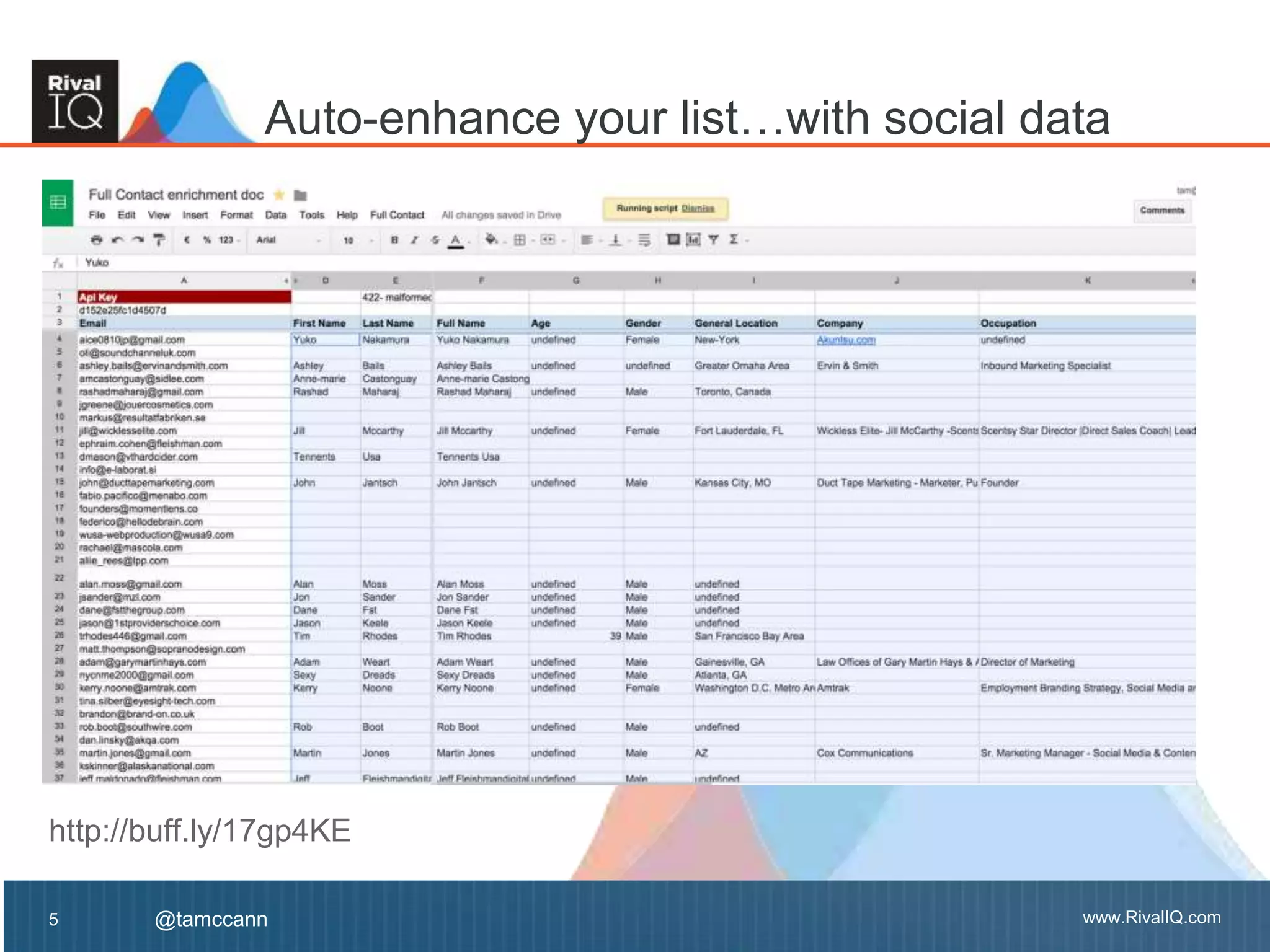Click the document title Full Contact enrichment doc
The image size is (1270, 952).
click(x=176, y=195)
